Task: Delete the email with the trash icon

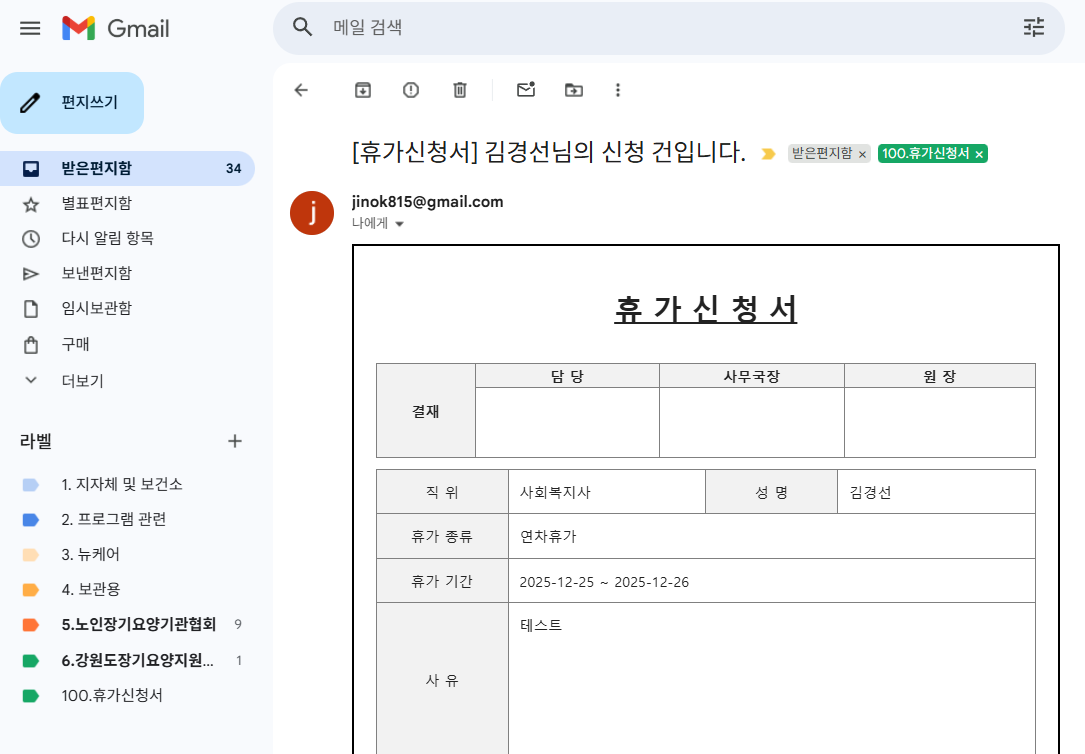Action: click(x=460, y=90)
